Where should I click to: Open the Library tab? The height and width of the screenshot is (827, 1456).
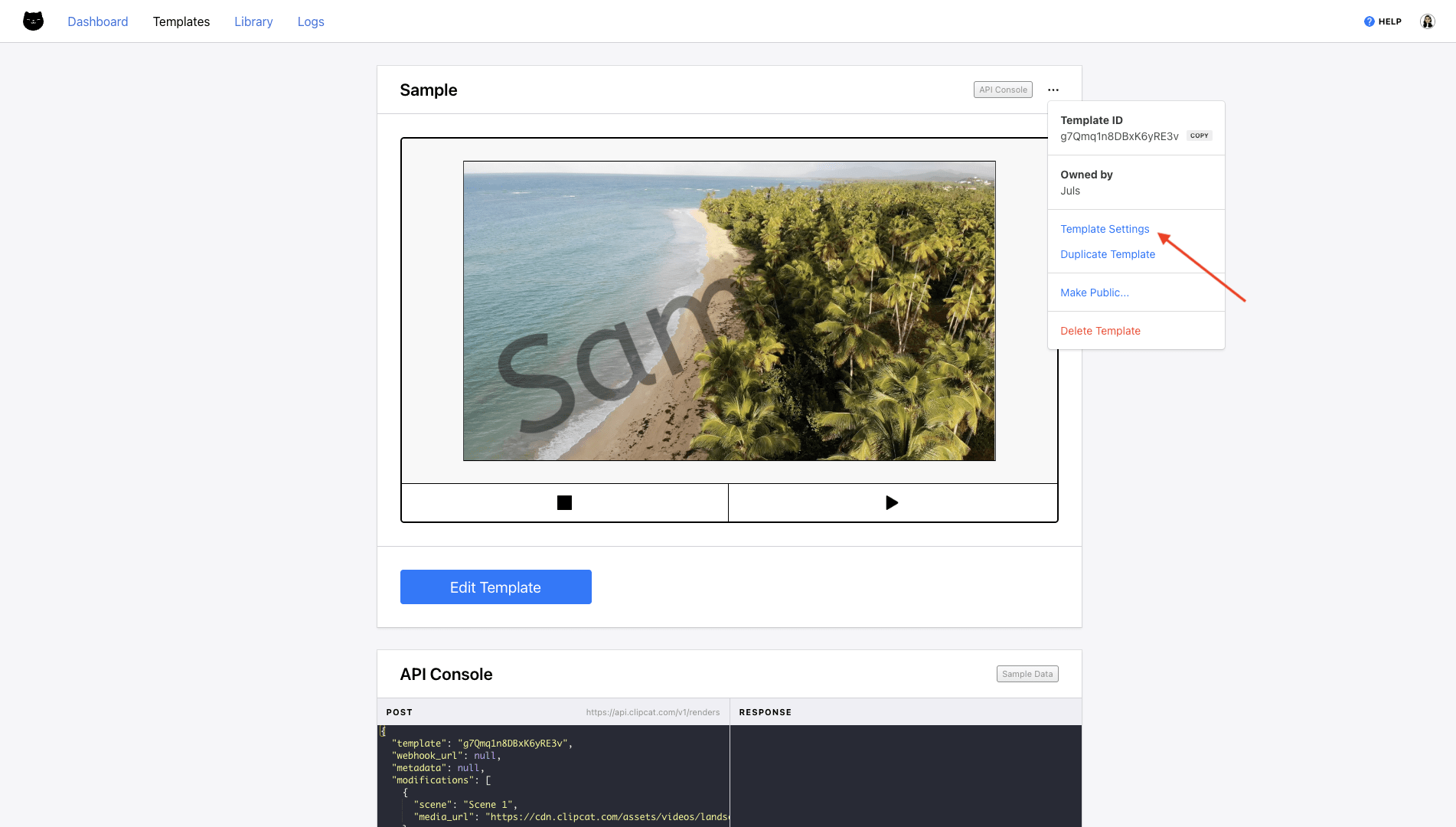[x=253, y=21]
